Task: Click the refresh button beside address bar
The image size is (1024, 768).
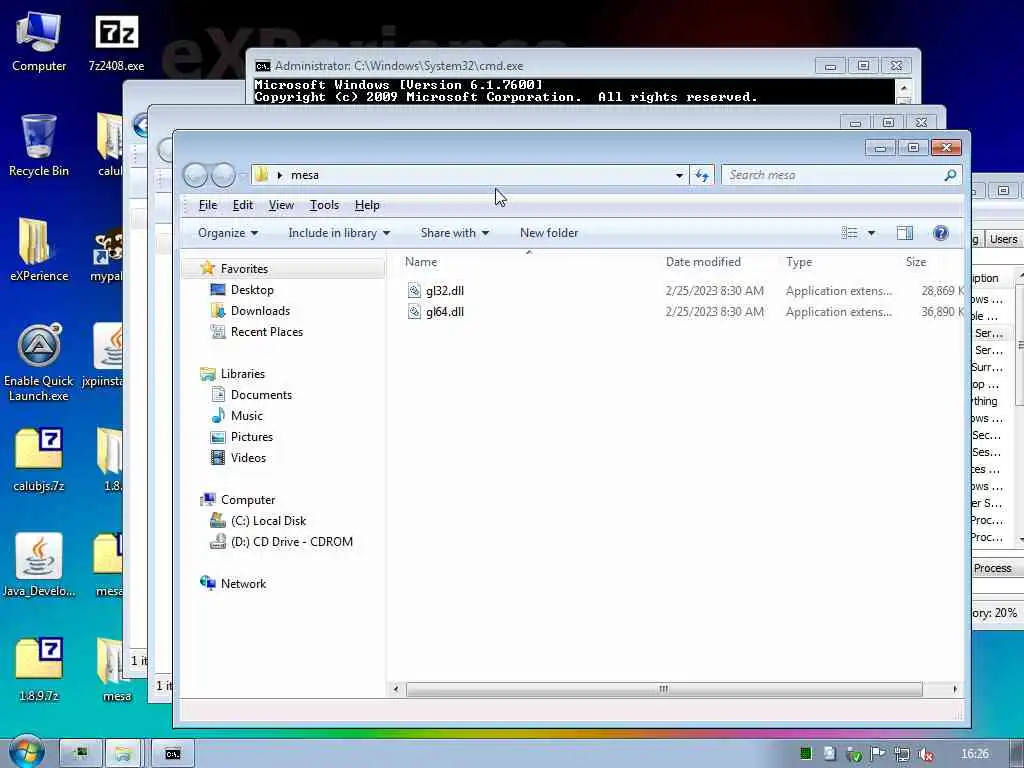Action: point(702,175)
